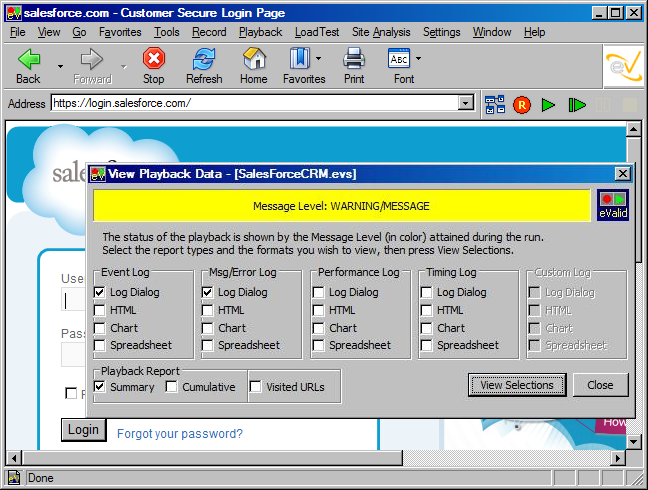Check Msg/Error Log Spreadsheet option
Image resolution: width=648 pixels, height=490 pixels.
tap(207, 345)
